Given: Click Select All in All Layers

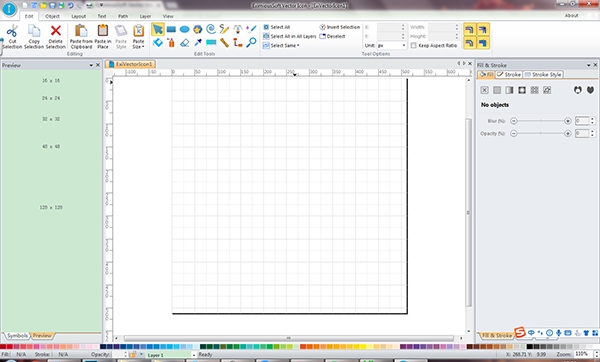Looking at the screenshot, I should pos(290,36).
